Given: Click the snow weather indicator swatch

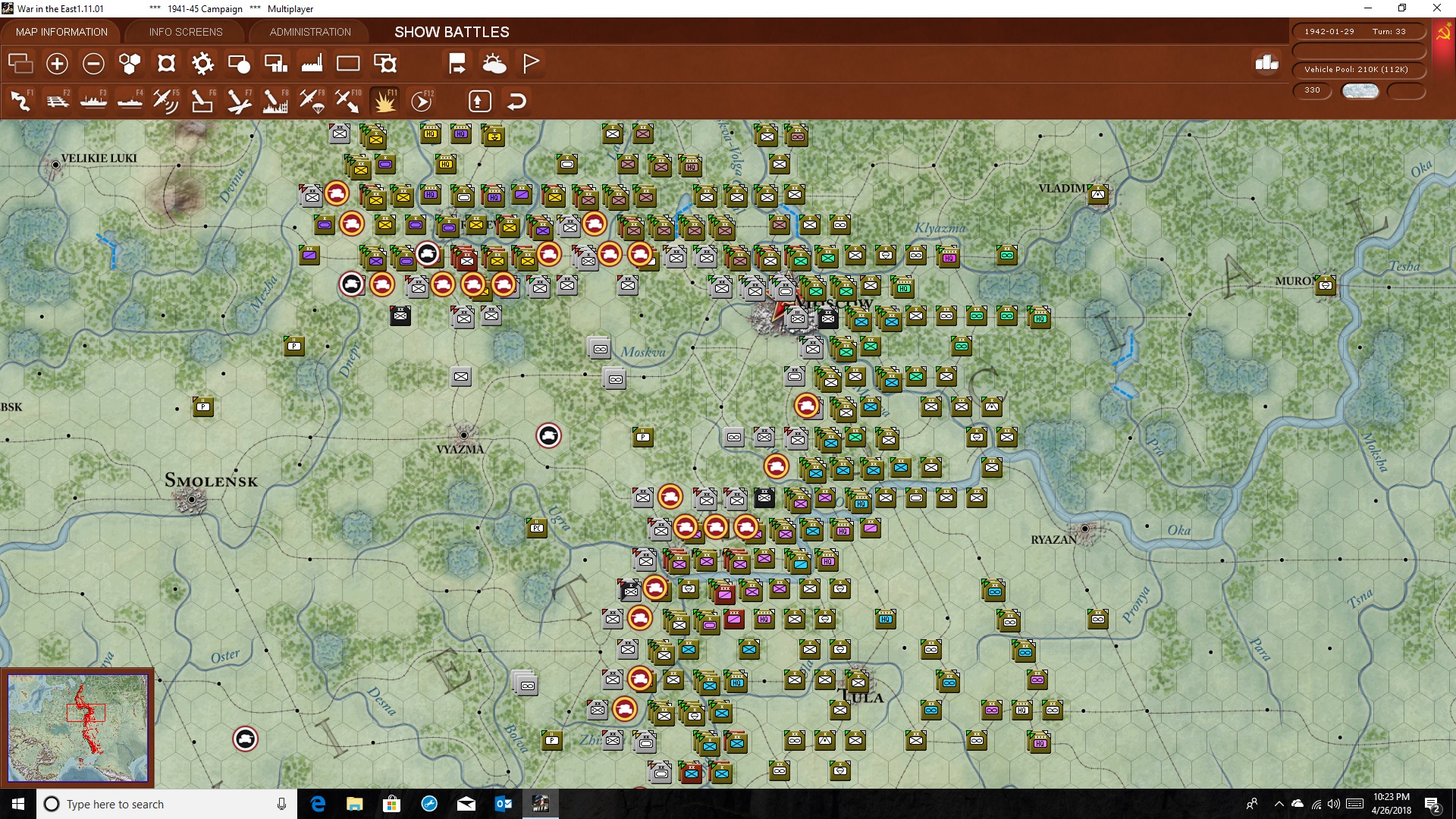Looking at the screenshot, I should pyautogui.click(x=1360, y=91).
